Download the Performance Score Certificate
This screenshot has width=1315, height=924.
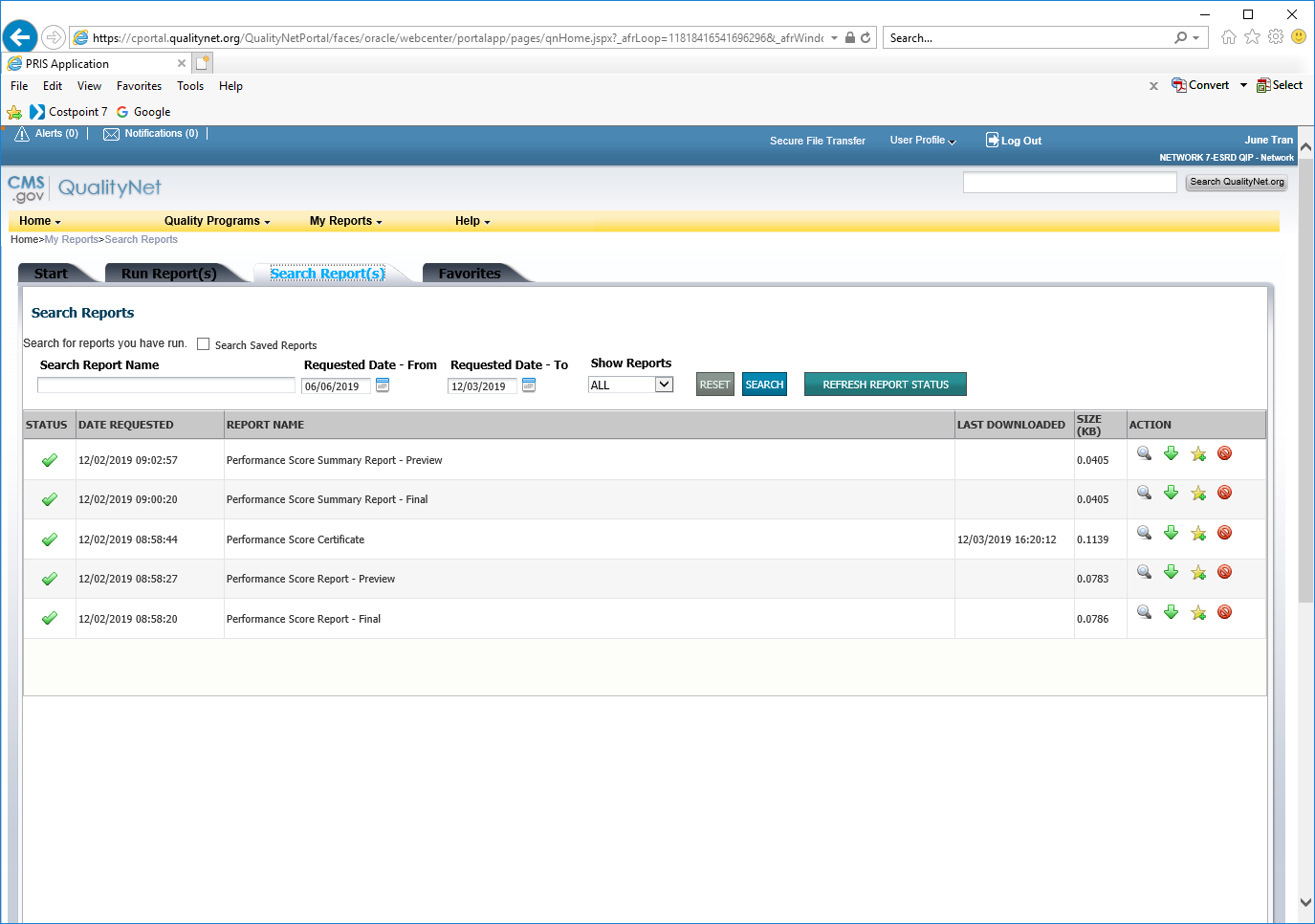click(1171, 533)
